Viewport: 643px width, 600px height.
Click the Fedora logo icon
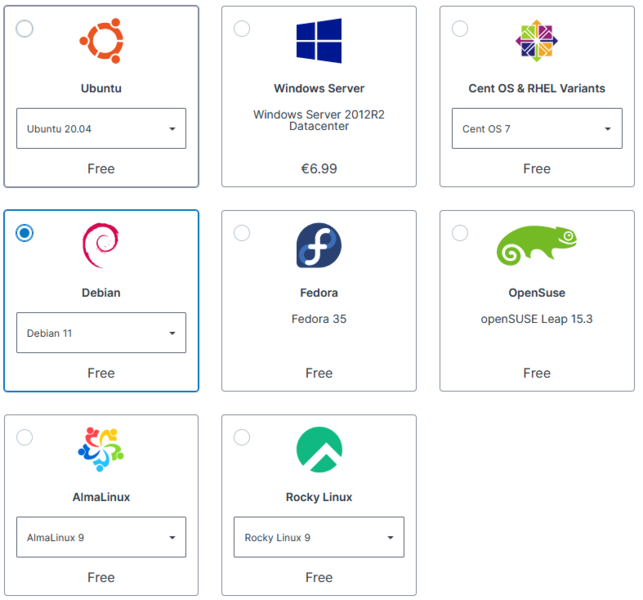(x=319, y=245)
